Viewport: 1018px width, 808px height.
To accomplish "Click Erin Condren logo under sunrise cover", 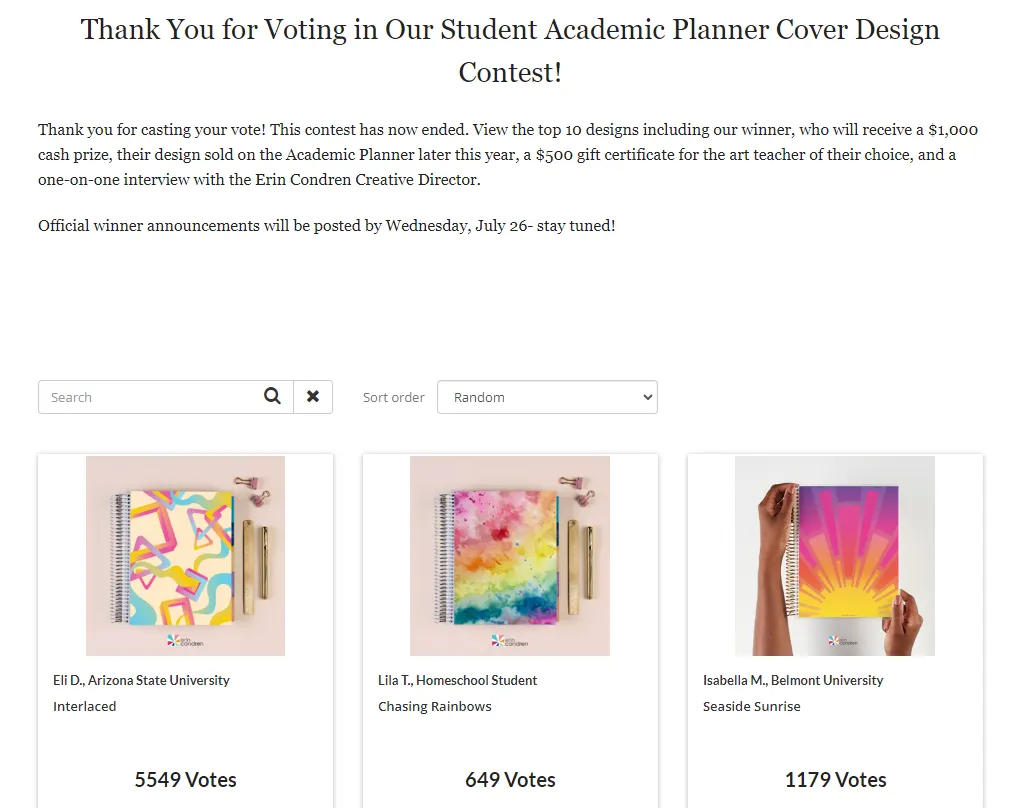I will click(843, 641).
